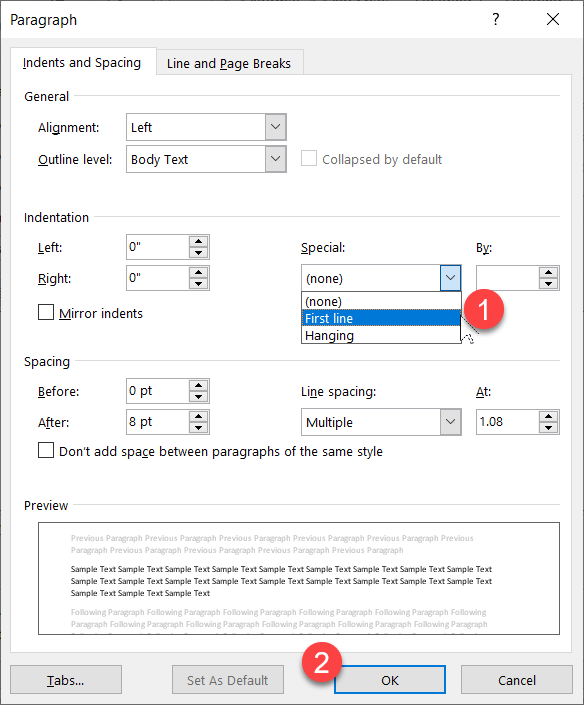Collapse the Special indentation dropdown arrow
This screenshot has height=705, width=584.
[450, 278]
